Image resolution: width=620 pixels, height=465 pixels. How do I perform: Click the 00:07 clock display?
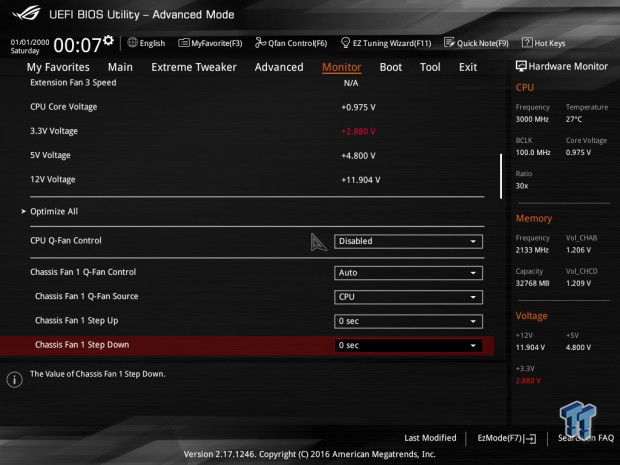point(78,45)
